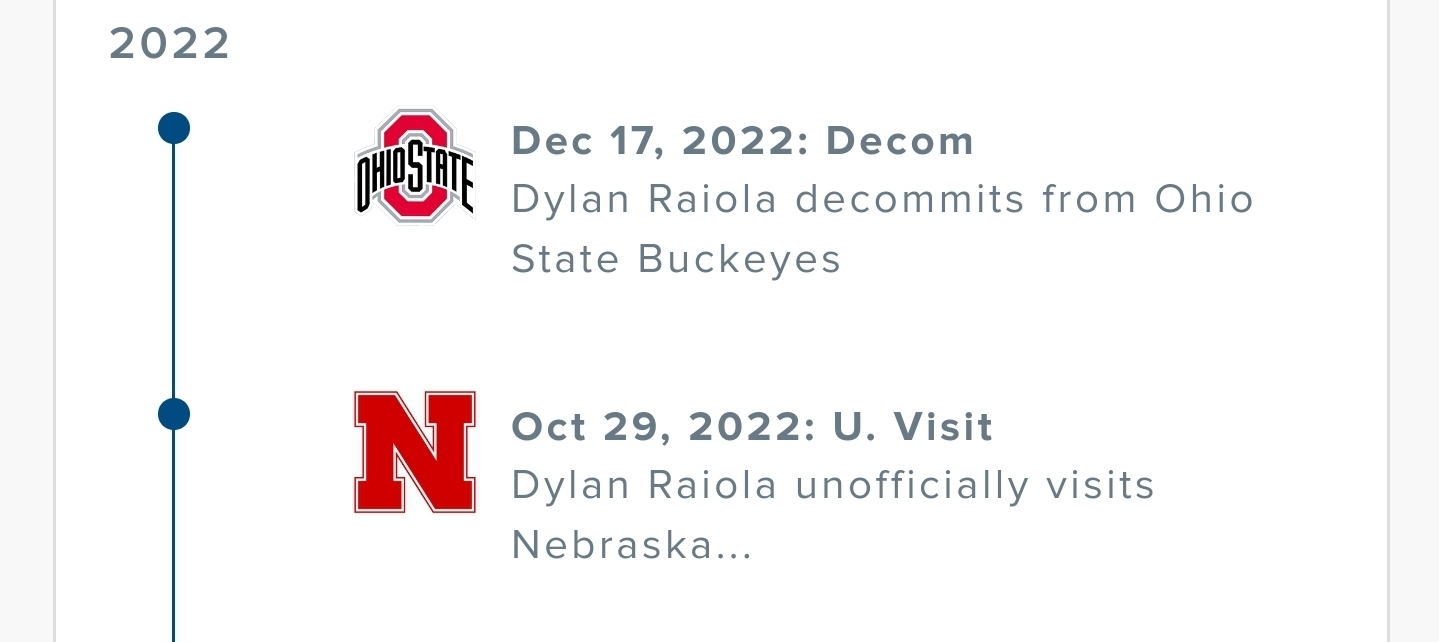This screenshot has height=642, width=1439.
Task: Select the Oct 29 timeline dot
Action: click(x=174, y=414)
